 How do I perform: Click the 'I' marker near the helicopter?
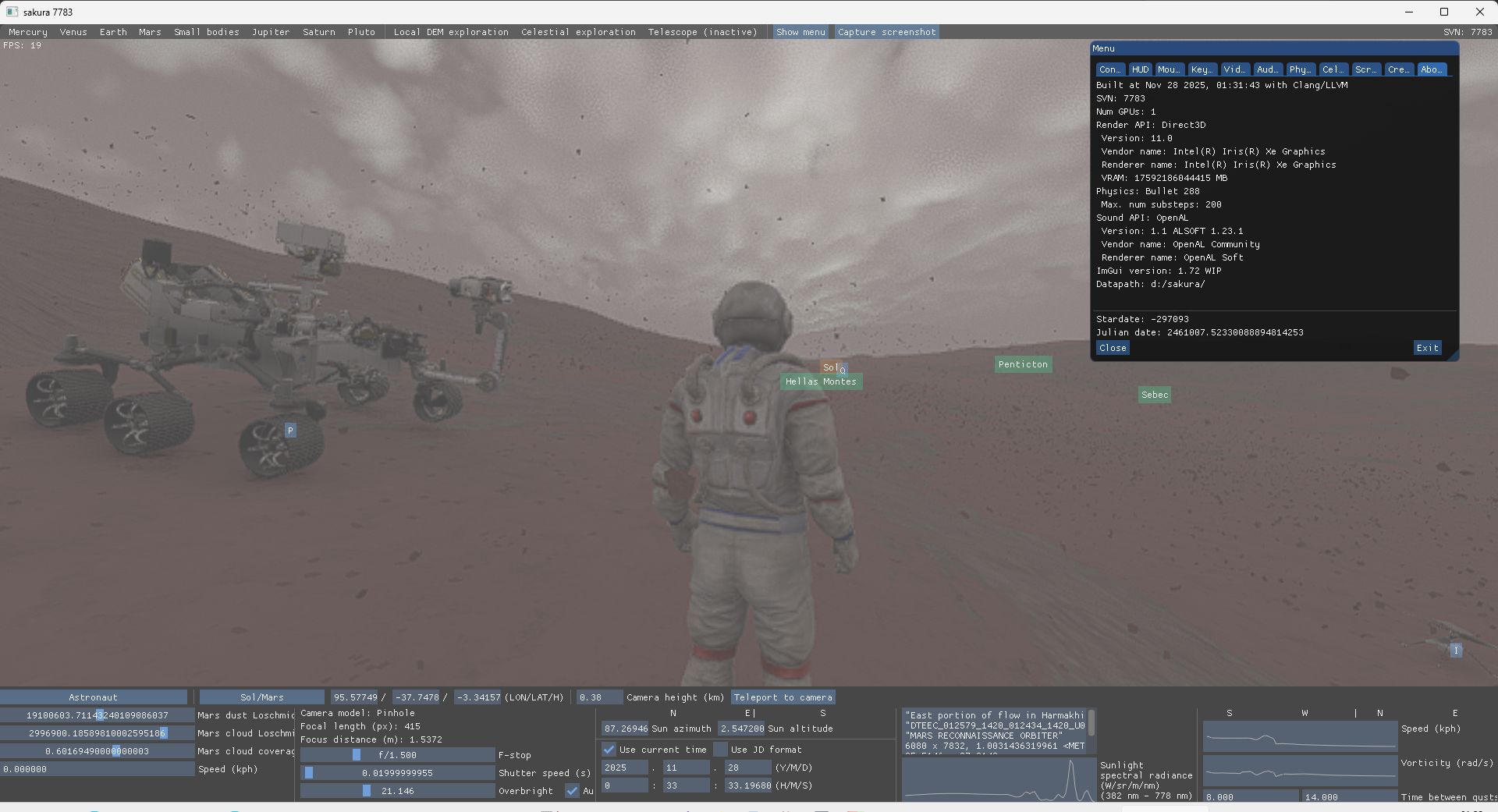(1456, 651)
